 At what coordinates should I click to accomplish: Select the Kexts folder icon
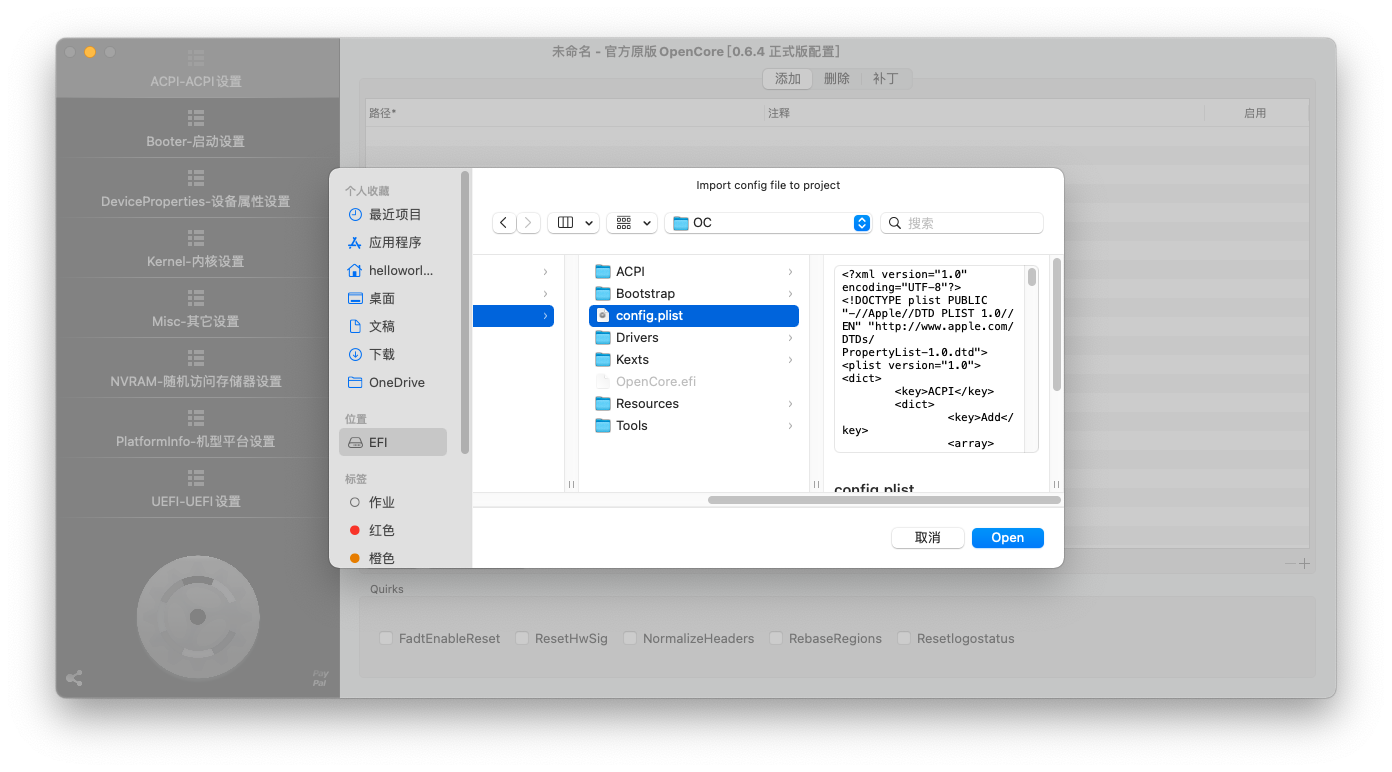coord(602,359)
